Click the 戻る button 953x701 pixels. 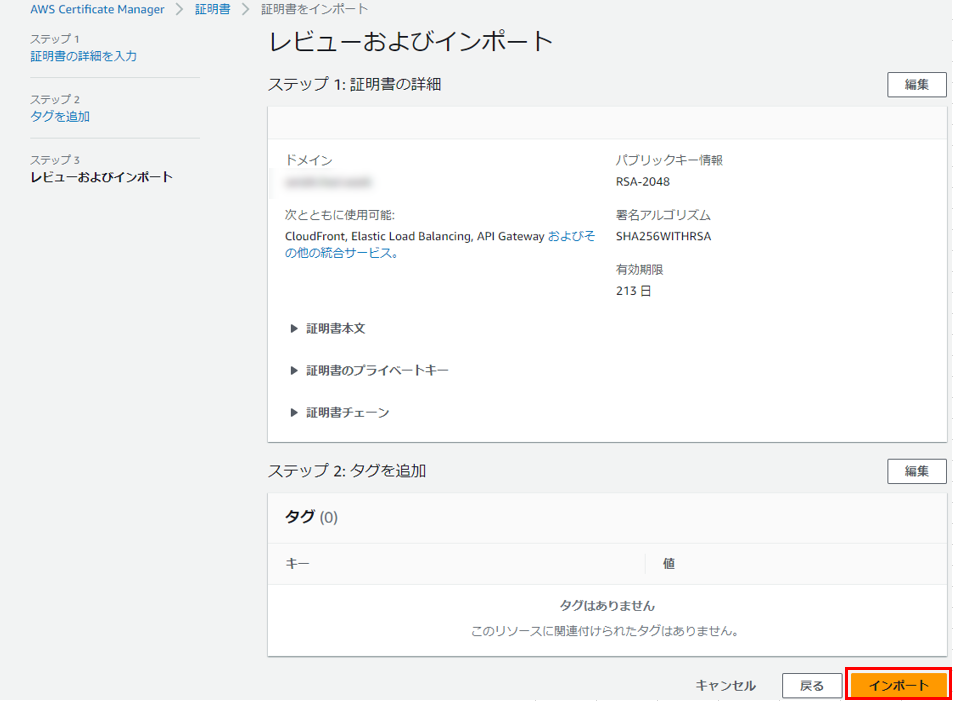pos(811,686)
